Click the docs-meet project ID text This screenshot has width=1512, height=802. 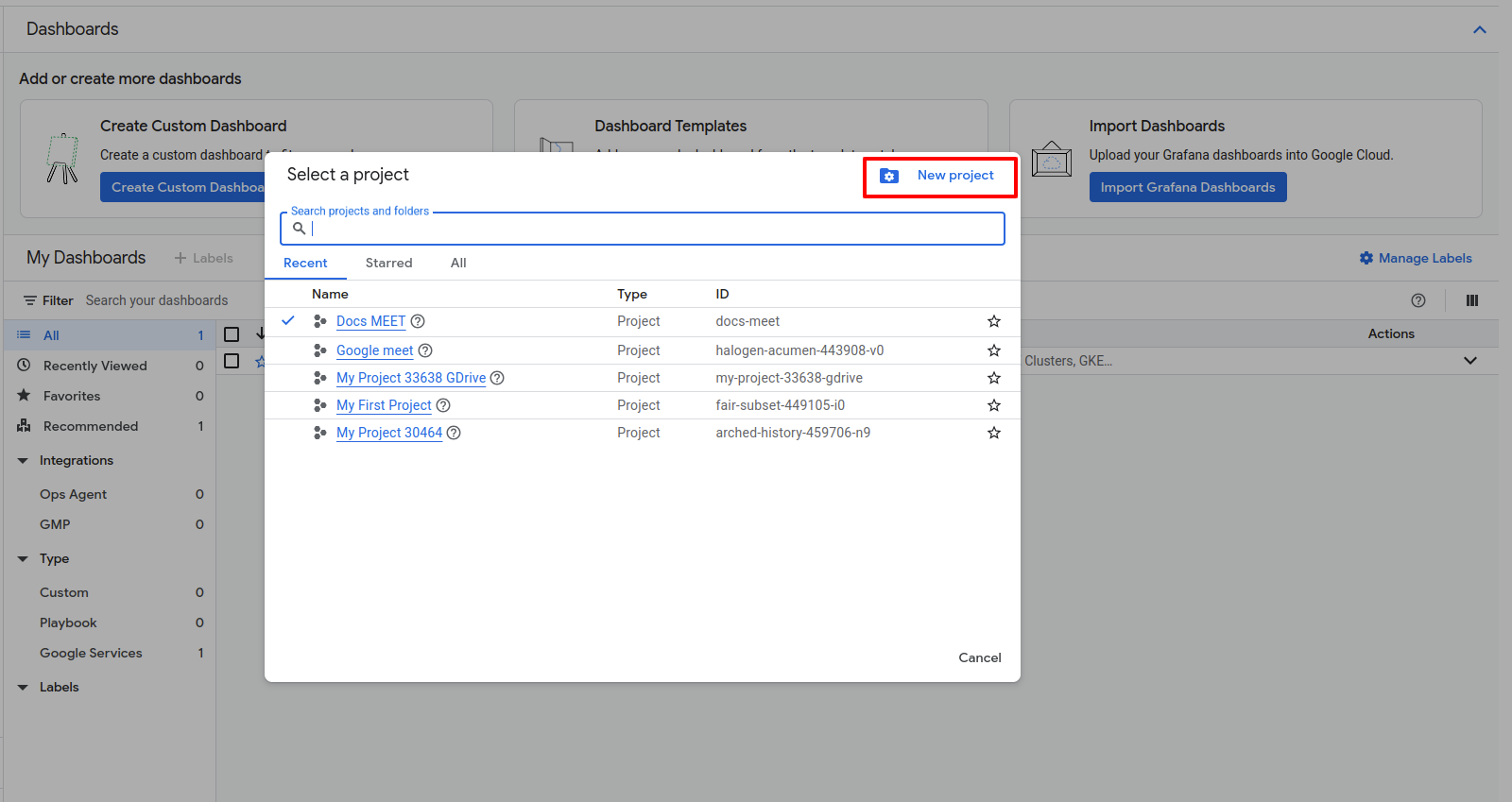click(747, 321)
